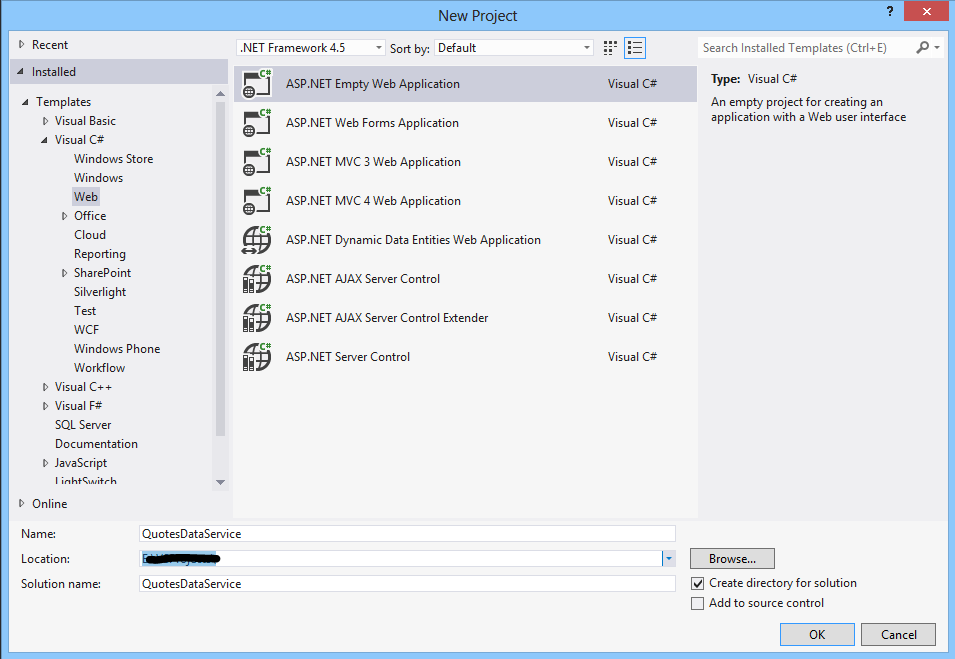Click the project Name input field
Viewport: 955px width, 659px height.
407,534
